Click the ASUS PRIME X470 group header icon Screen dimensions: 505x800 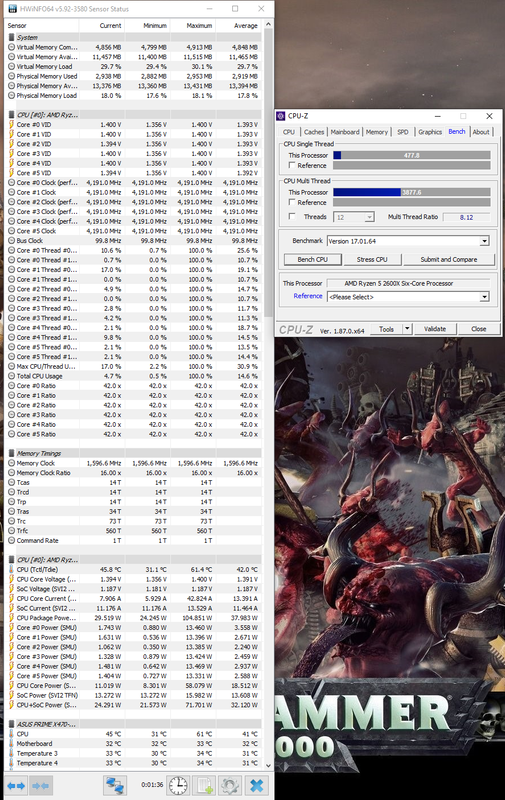[x=12, y=724]
